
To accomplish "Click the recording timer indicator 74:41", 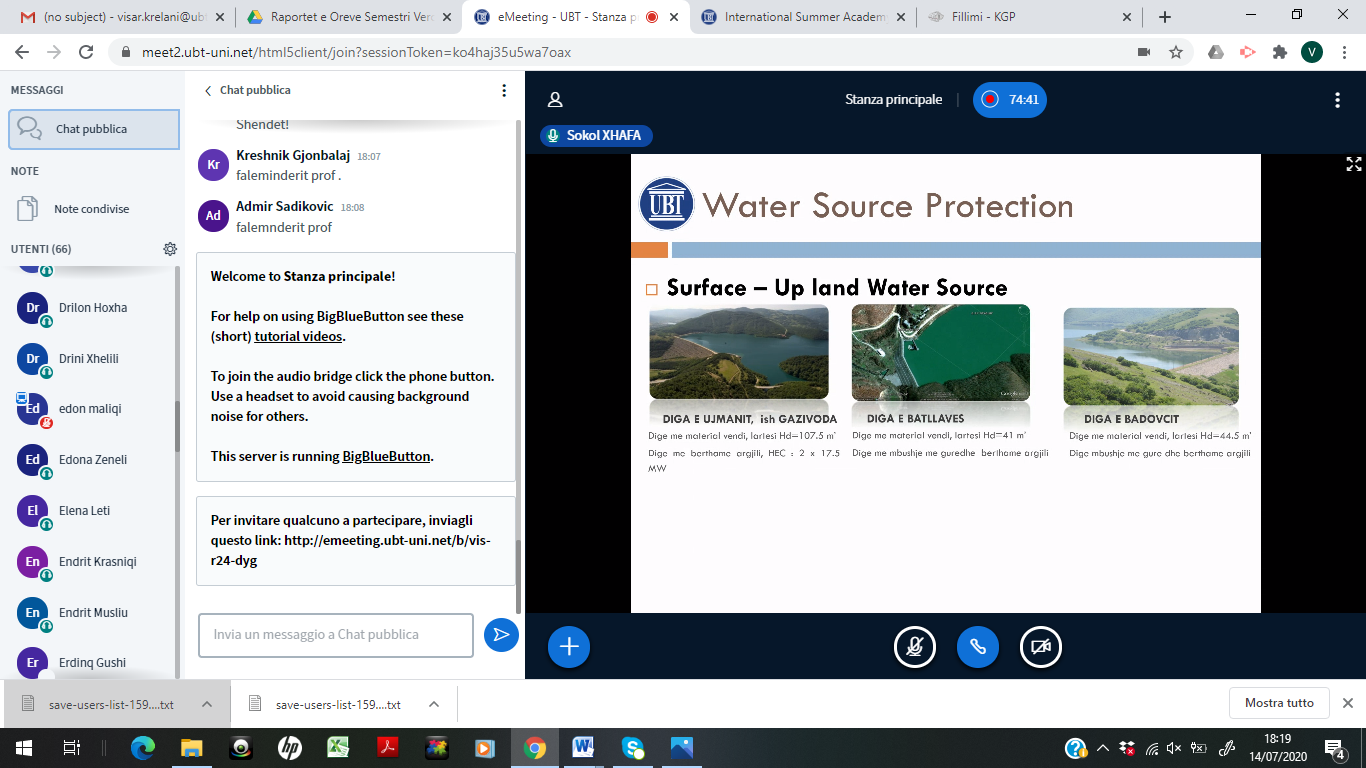I will pyautogui.click(x=1010, y=100).
